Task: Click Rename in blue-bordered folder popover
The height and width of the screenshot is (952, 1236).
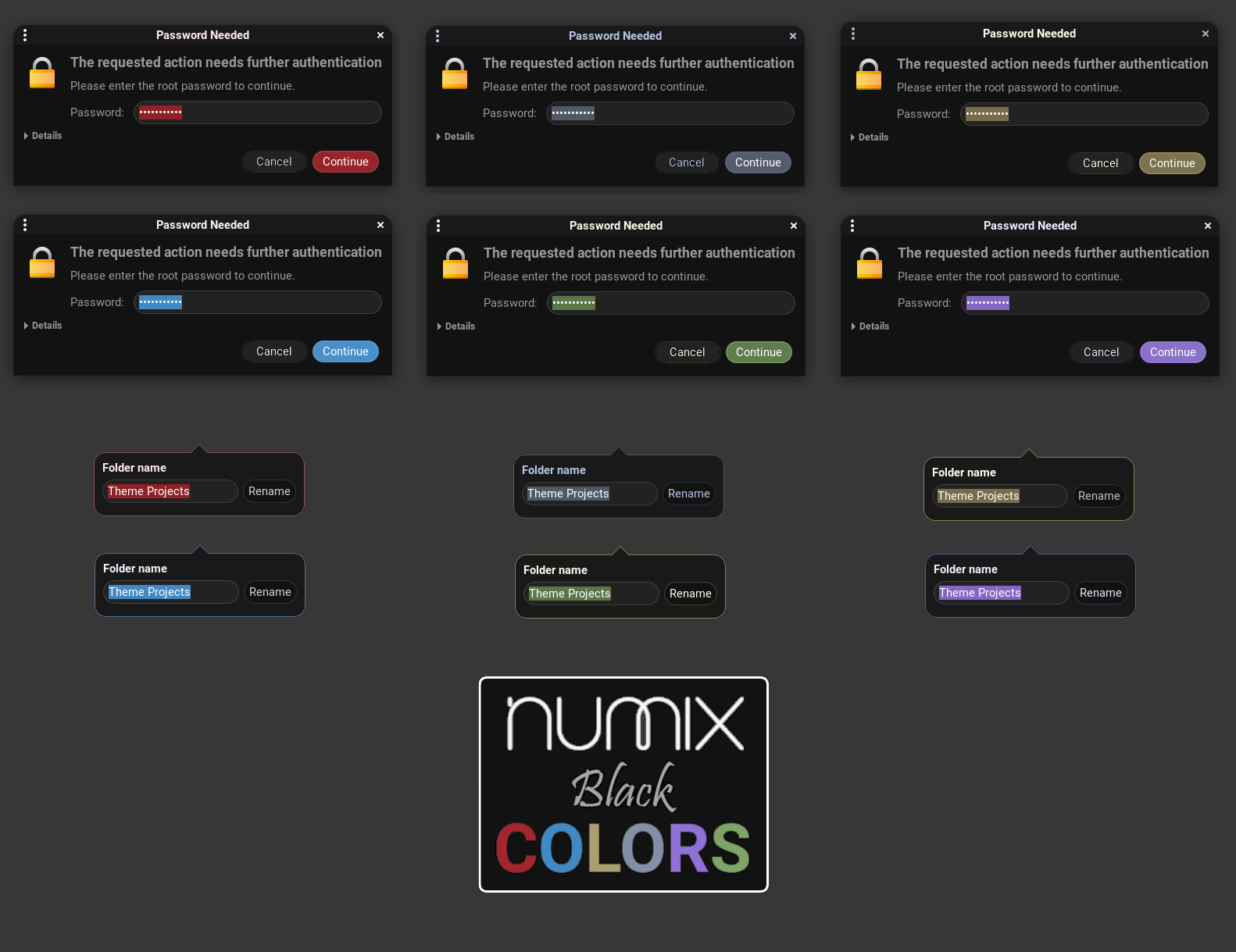Action: 270,592
